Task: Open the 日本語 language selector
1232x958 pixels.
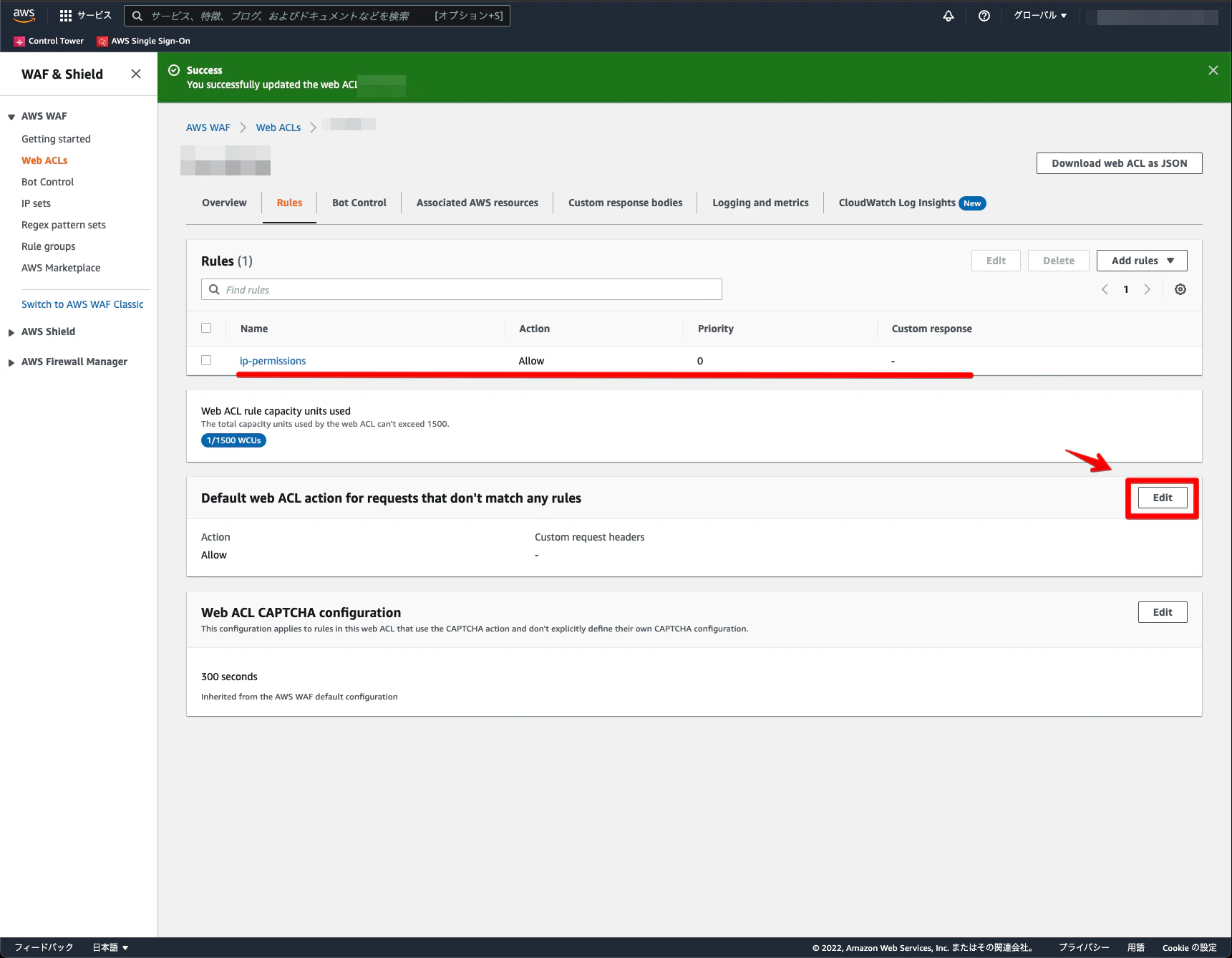Action: (x=110, y=947)
